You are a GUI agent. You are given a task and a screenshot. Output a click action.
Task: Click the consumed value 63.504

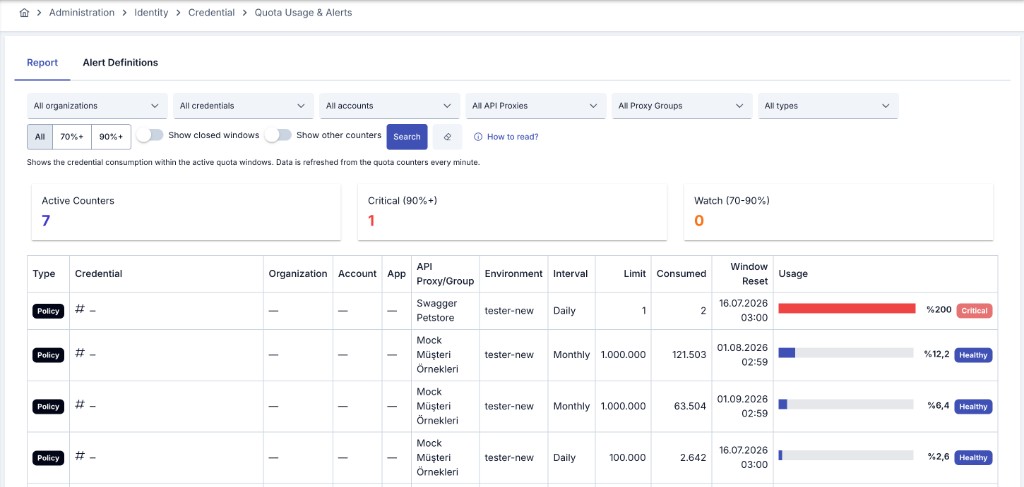point(692,406)
